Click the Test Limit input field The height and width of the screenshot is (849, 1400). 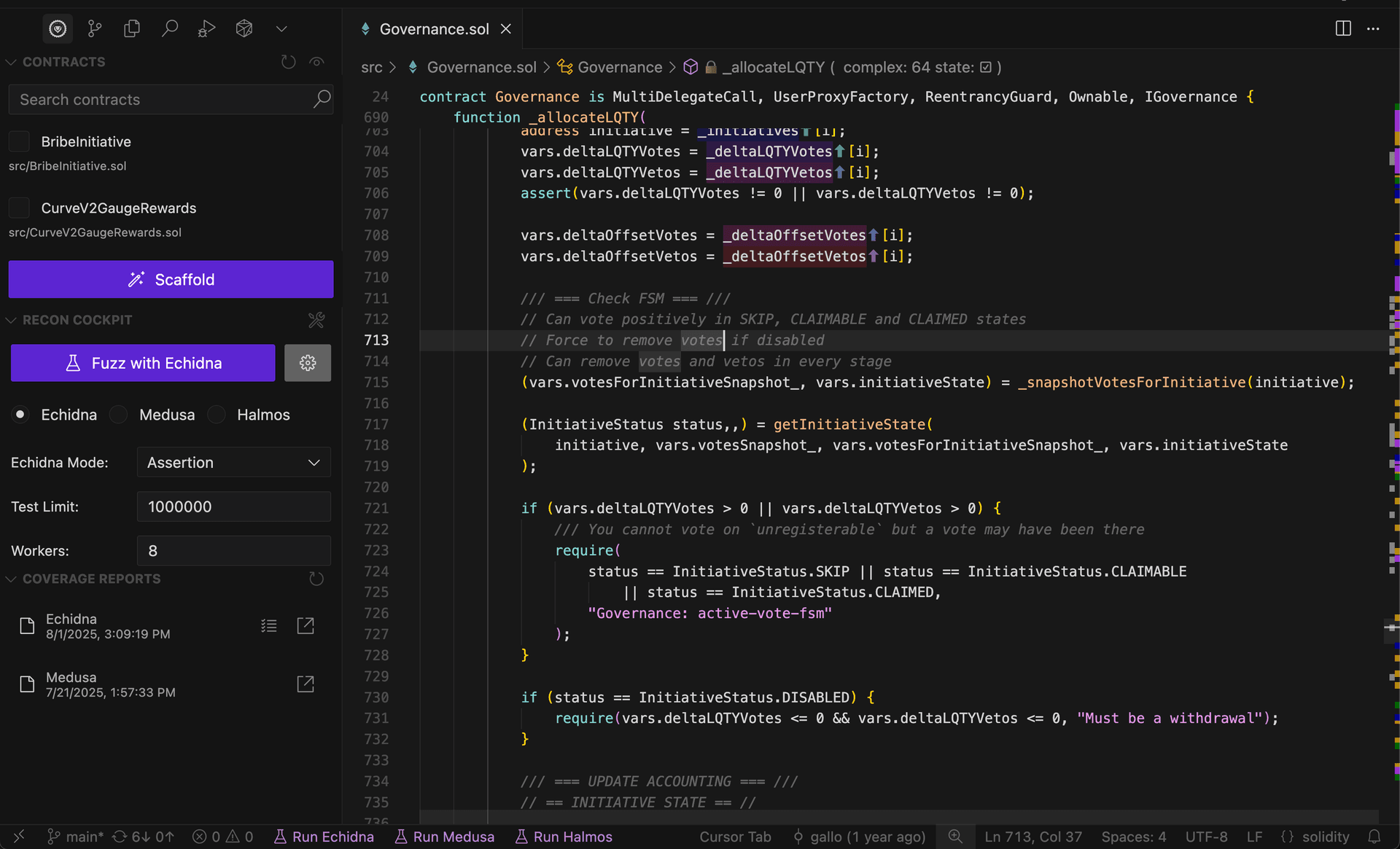[x=233, y=506]
